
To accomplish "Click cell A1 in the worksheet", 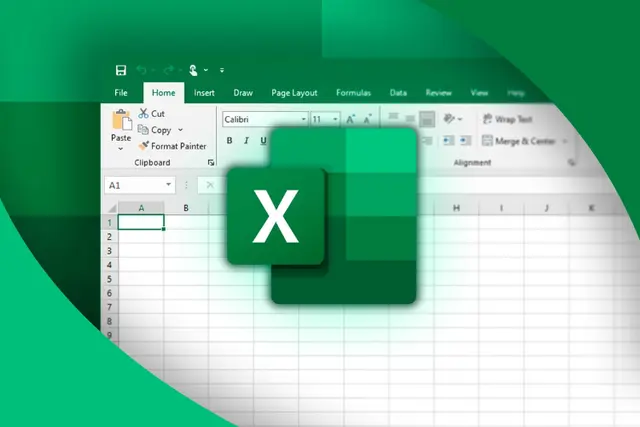I will pos(141,222).
